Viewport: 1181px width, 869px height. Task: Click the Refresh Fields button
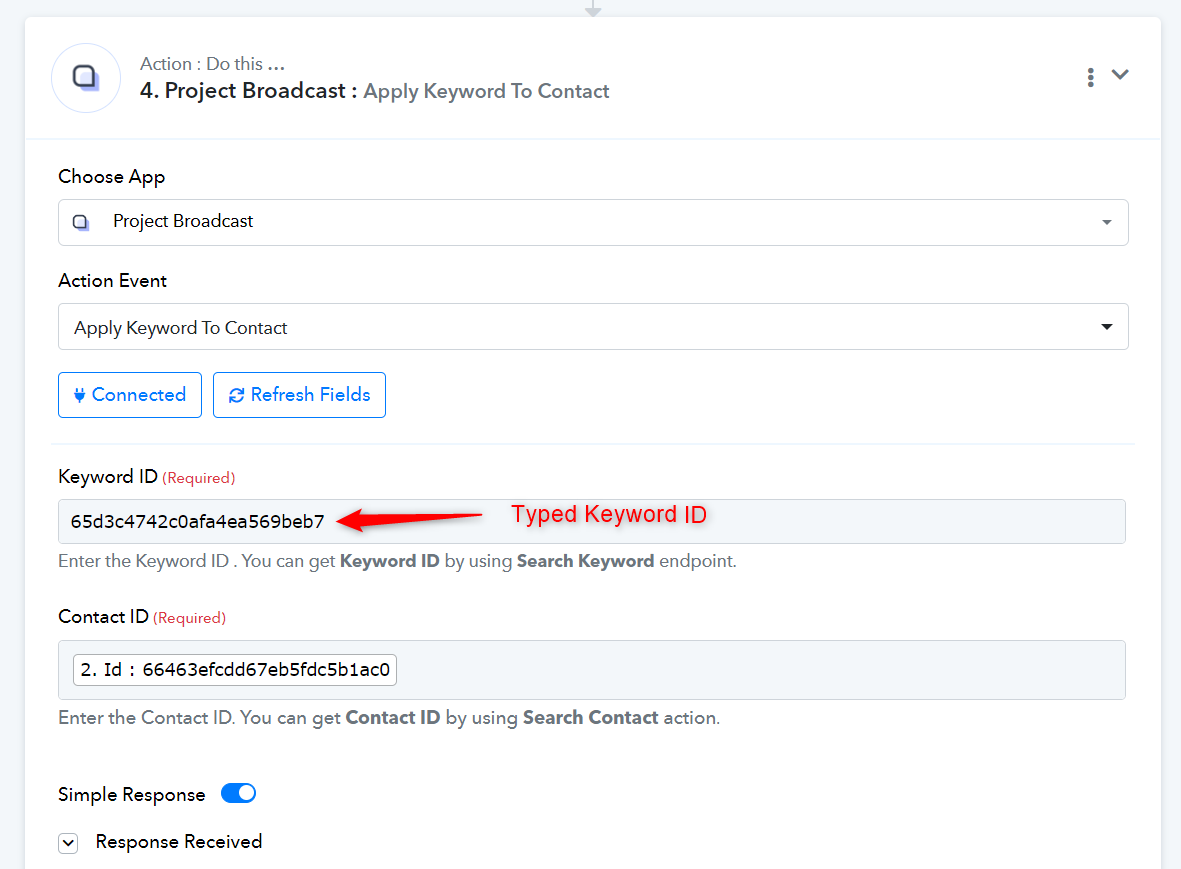tap(299, 395)
